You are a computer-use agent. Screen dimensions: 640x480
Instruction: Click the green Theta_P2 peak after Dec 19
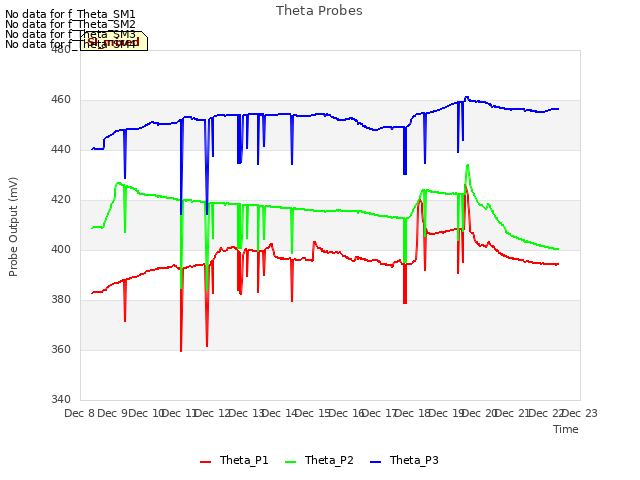[468, 165]
